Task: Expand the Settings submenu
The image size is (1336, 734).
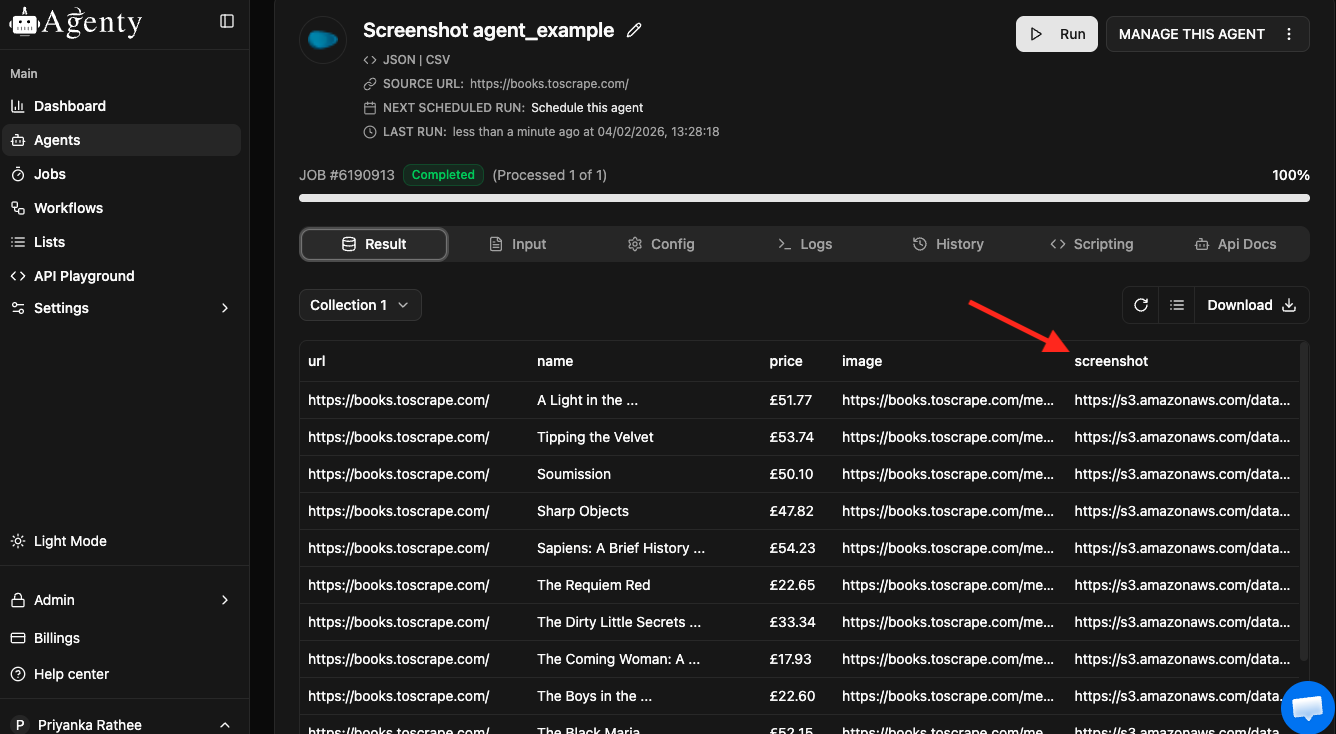Action: pyautogui.click(x=224, y=308)
